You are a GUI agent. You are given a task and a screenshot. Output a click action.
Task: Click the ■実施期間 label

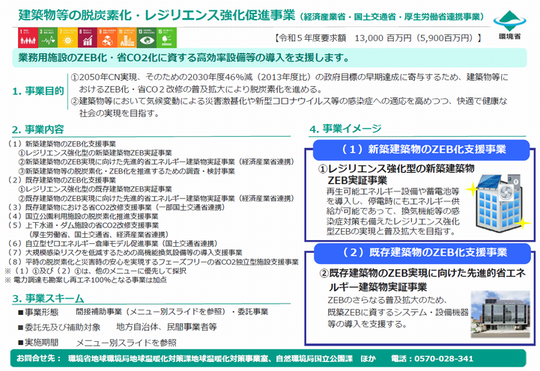[38, 343]
